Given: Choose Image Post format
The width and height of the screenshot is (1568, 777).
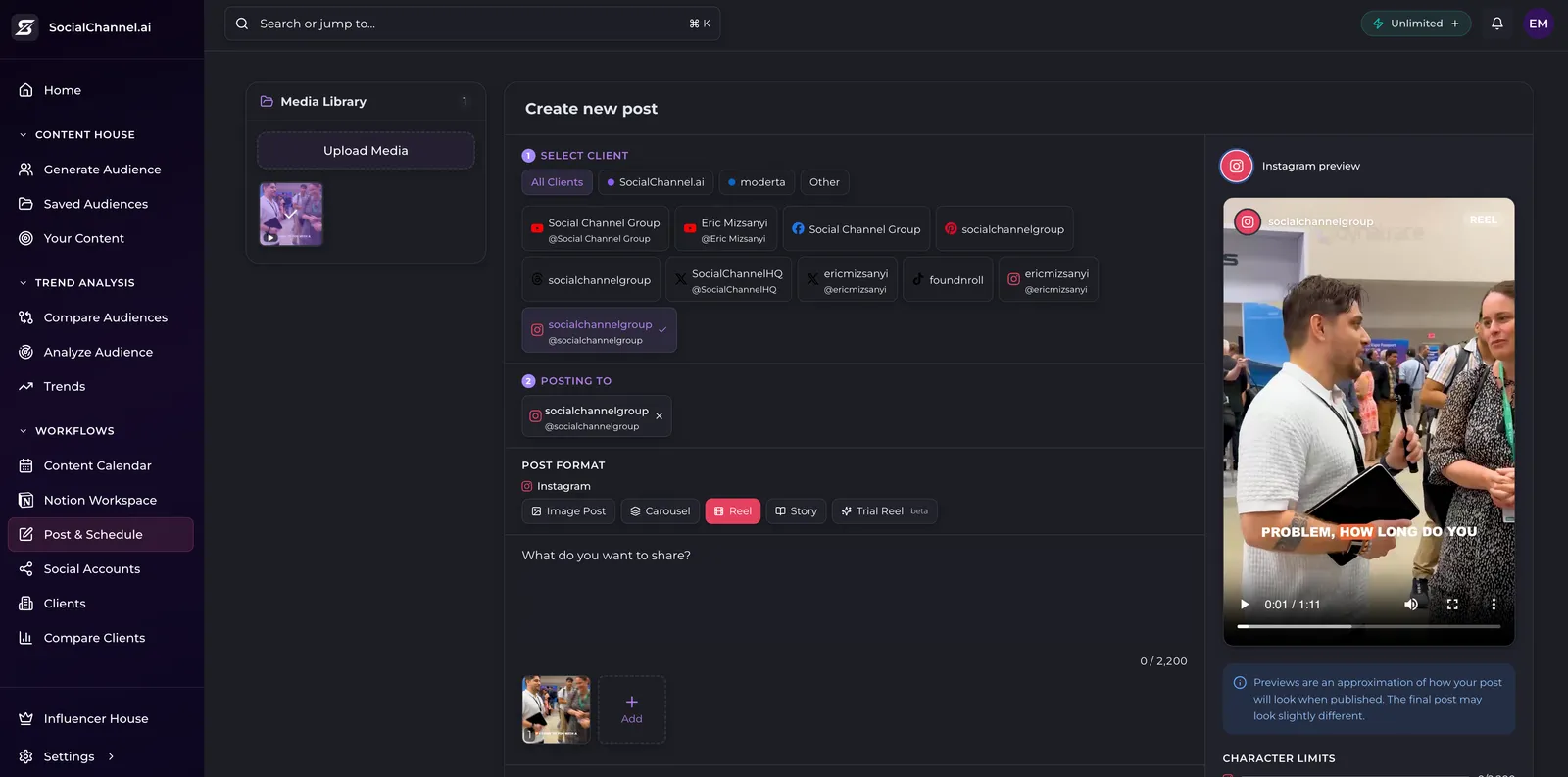Looking at the screenshot, I should click(568, 511).
